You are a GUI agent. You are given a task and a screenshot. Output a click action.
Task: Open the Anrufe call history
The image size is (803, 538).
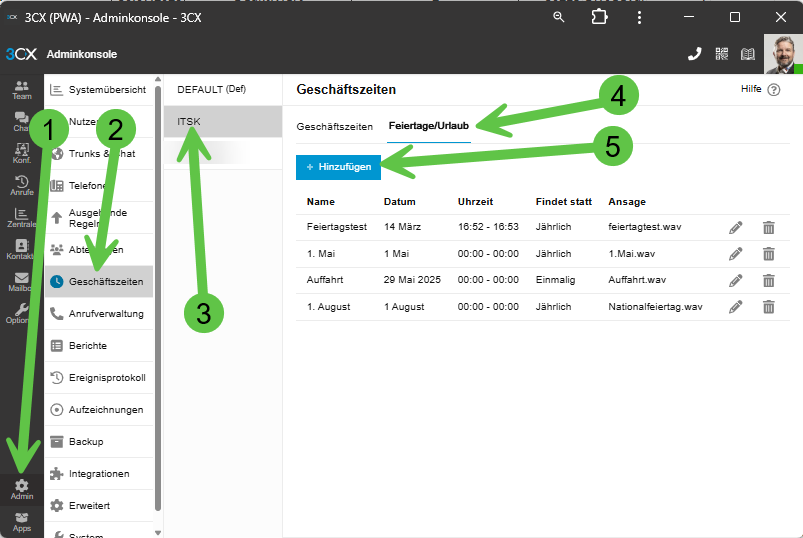(22, 186)
